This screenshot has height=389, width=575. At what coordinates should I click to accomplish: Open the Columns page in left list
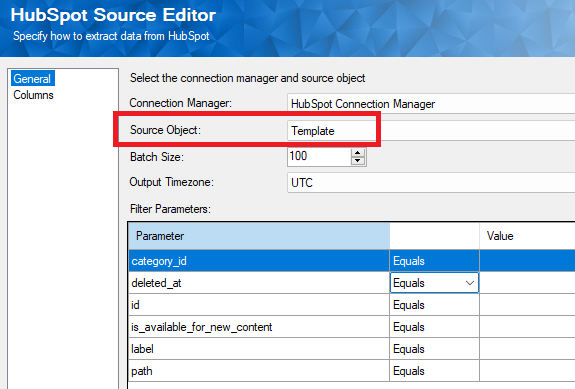point(33,95)
